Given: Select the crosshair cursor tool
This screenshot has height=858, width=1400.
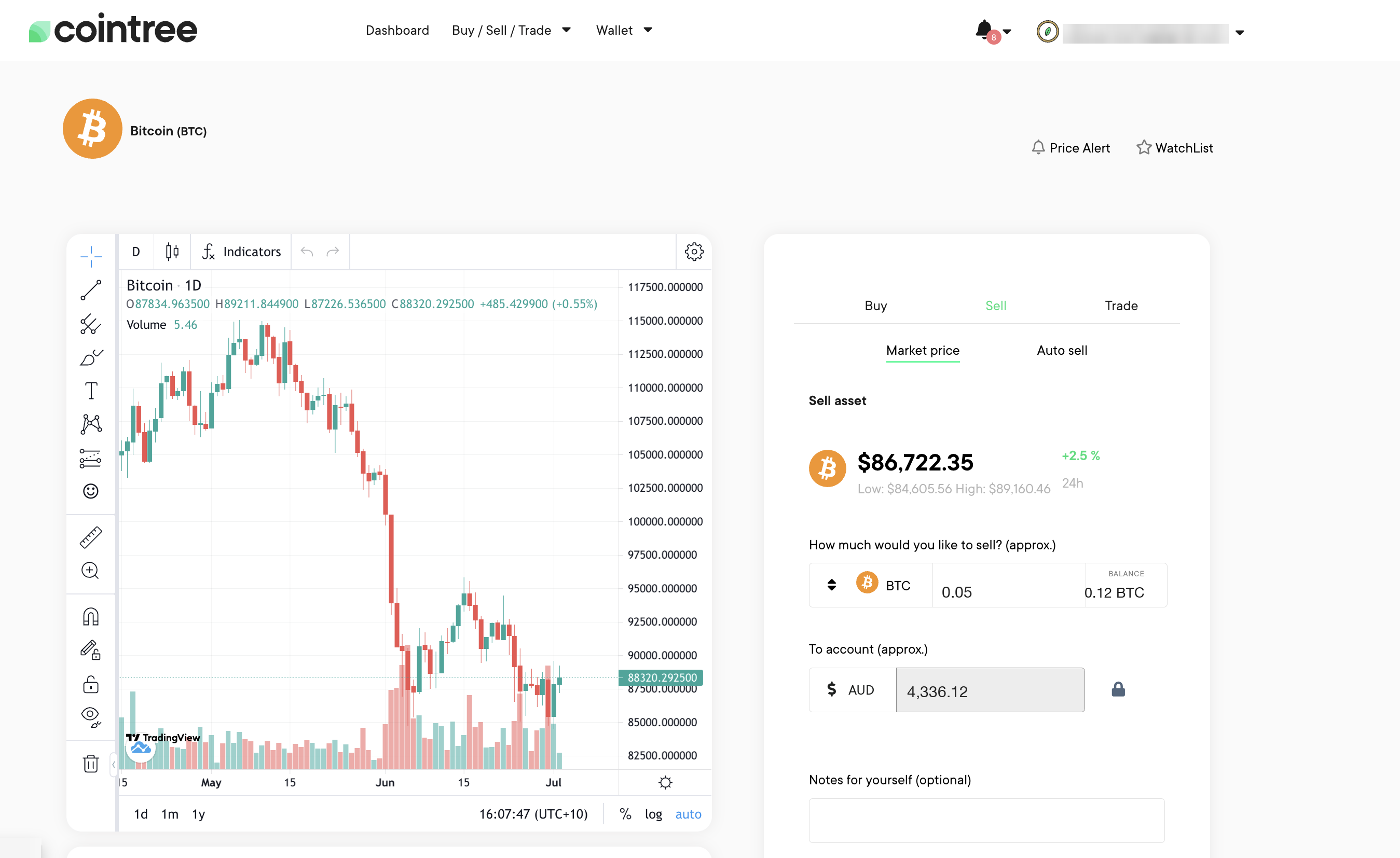Looking at the screenshot, I should [x=91, y=257].
